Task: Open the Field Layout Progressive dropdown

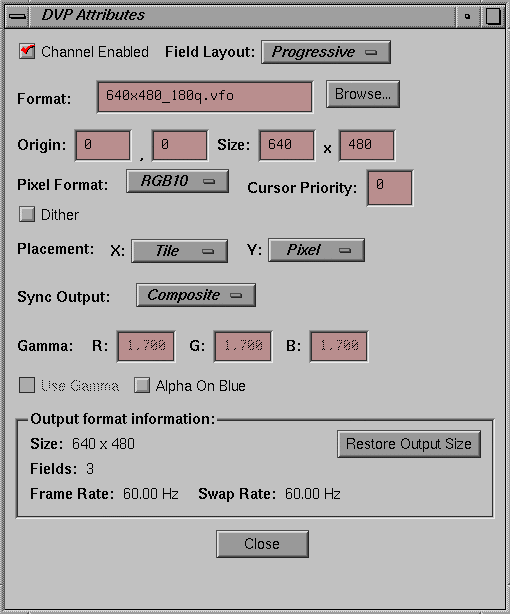Action: coord(326,52)
